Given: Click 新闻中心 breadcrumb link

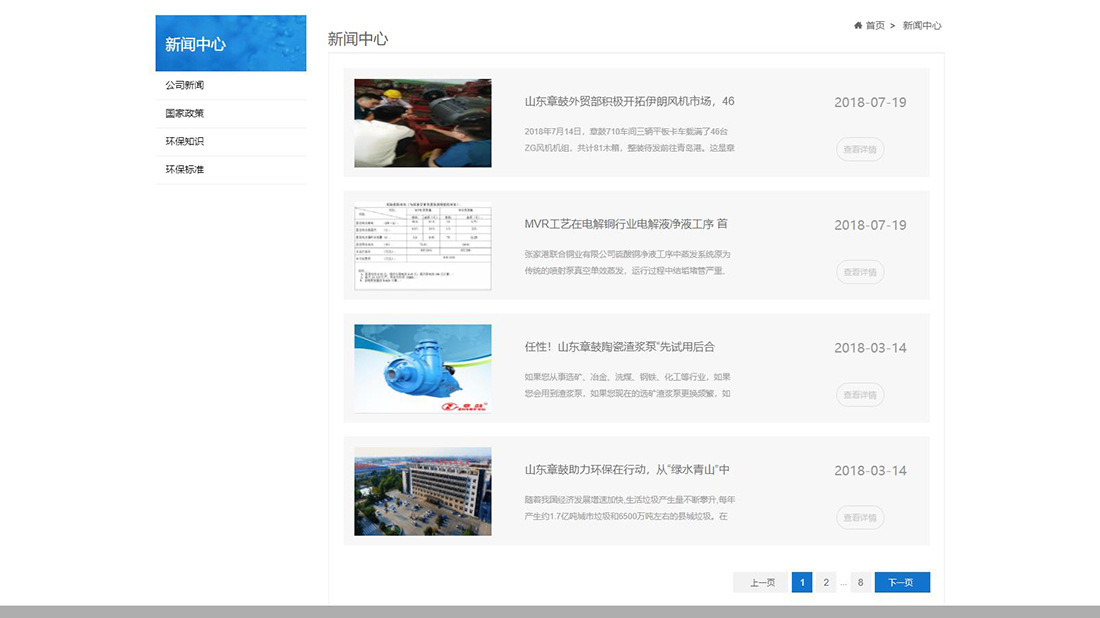Looking at the screenshot, I should (x=922, y=25).
